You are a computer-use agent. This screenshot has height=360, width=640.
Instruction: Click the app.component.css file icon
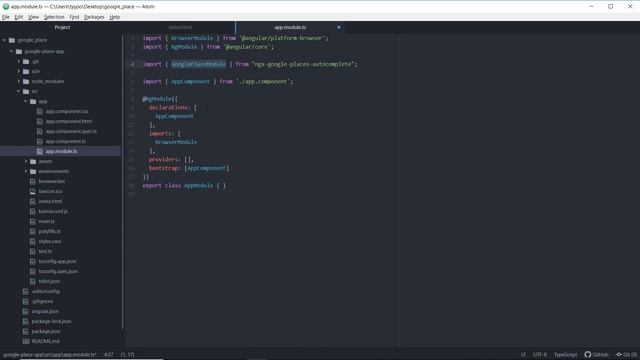(x=40, y=111)
